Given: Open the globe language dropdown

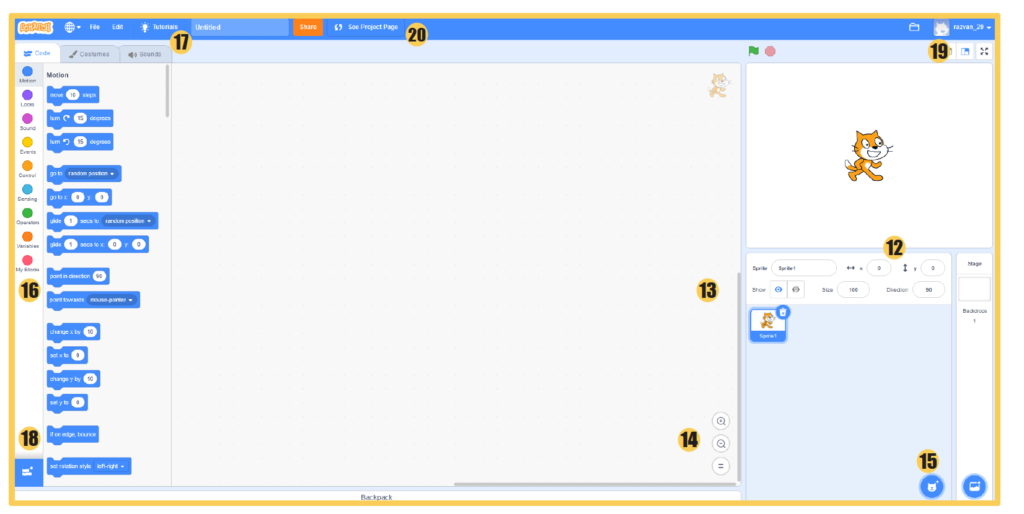Looking at the screenshot, I should (x=73, y=27).
